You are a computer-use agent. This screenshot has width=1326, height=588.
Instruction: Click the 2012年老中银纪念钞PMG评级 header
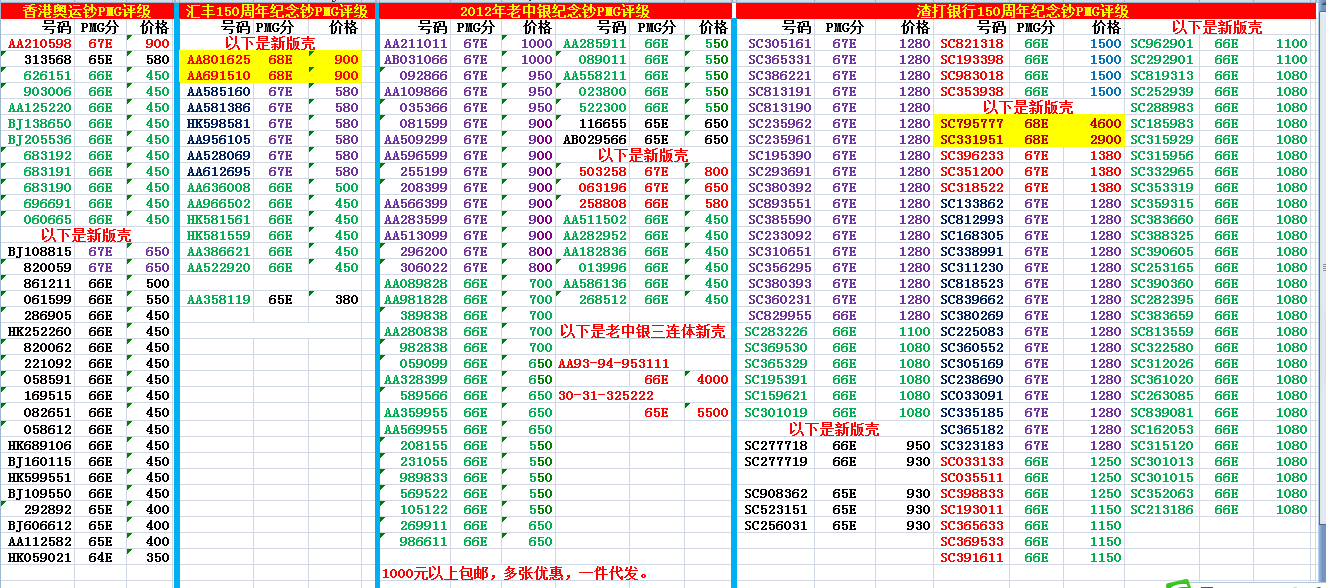pyautogui.click(x=556, y=11)
